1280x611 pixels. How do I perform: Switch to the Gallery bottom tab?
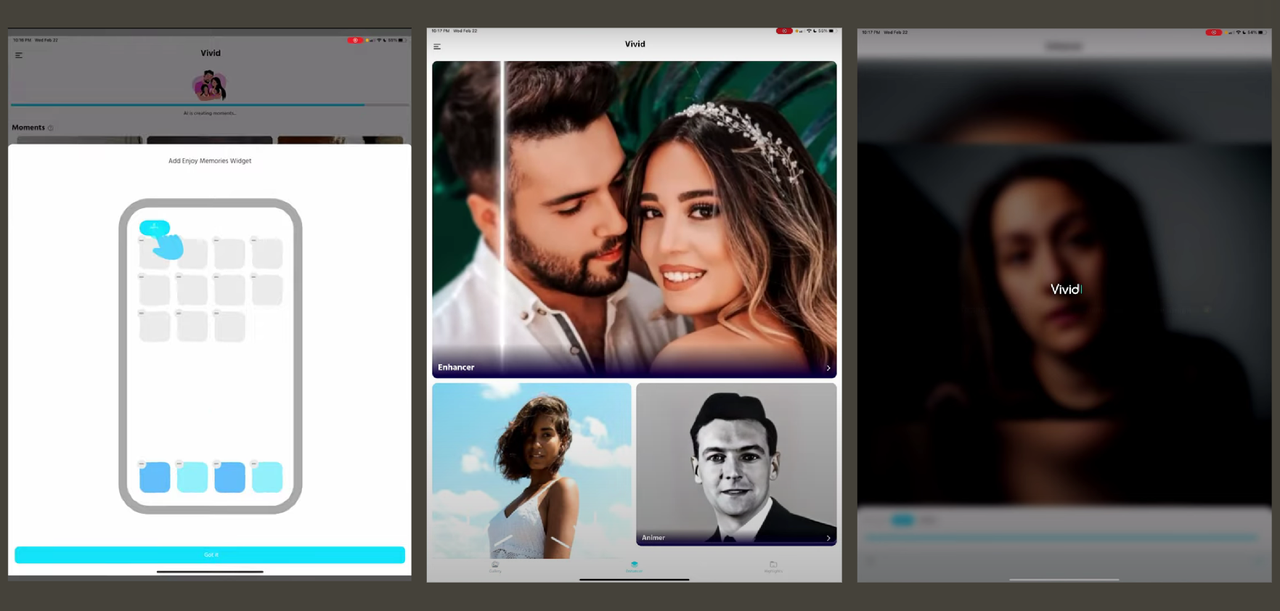pyautogui.click(x=495, y=567)
